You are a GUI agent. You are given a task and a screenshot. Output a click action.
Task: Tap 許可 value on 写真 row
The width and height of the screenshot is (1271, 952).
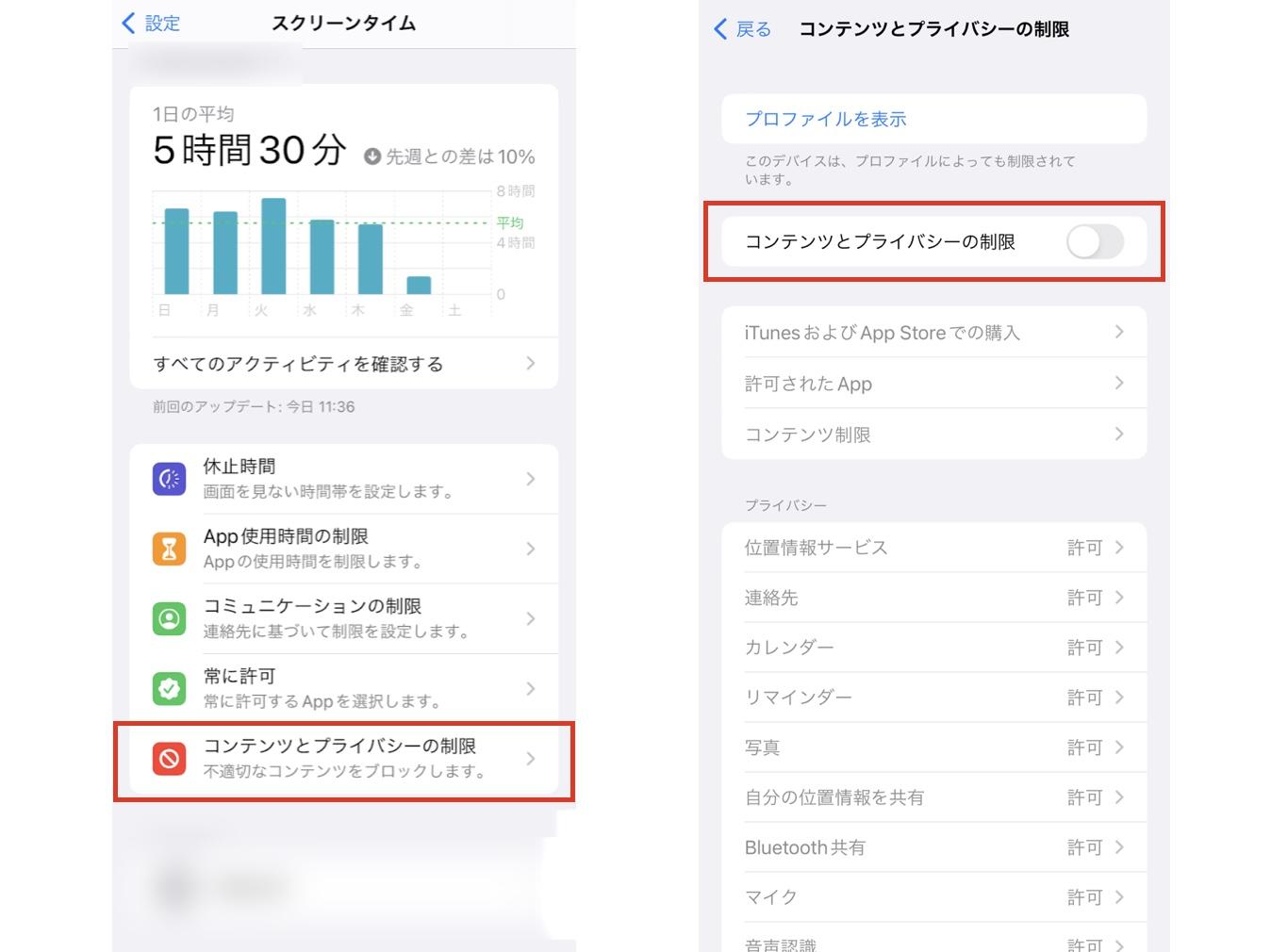click(1084, 747)
